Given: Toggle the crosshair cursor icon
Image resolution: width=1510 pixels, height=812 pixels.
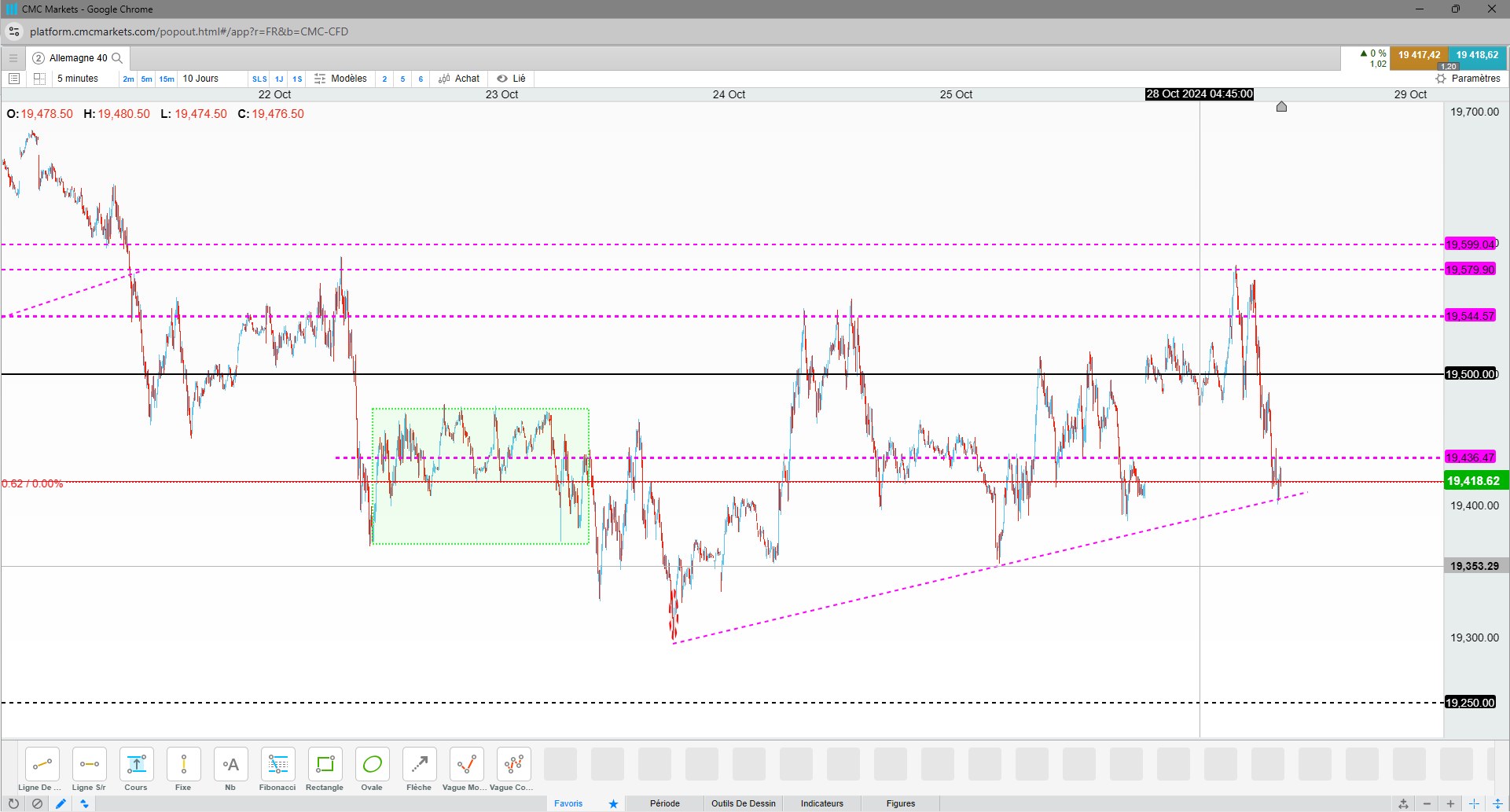Looking at the screenshot, I should pyautogui.click(x=1474, y=803).
